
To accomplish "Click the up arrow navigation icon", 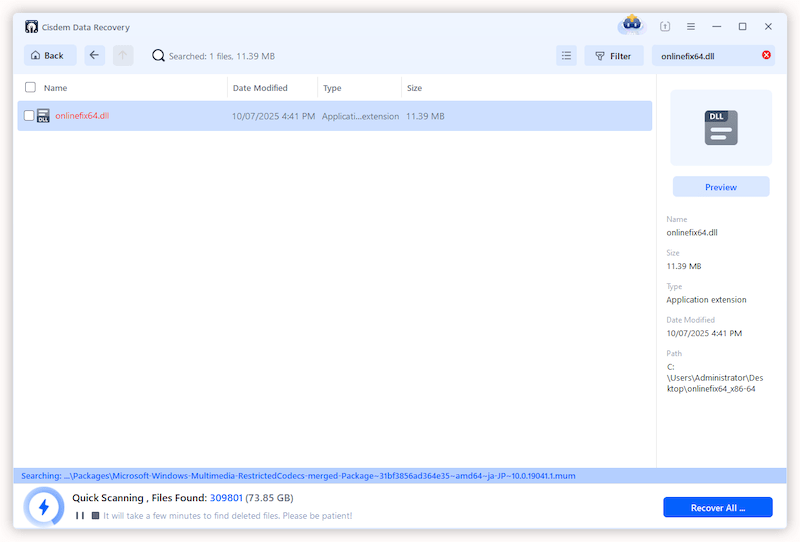I will 123,56.
